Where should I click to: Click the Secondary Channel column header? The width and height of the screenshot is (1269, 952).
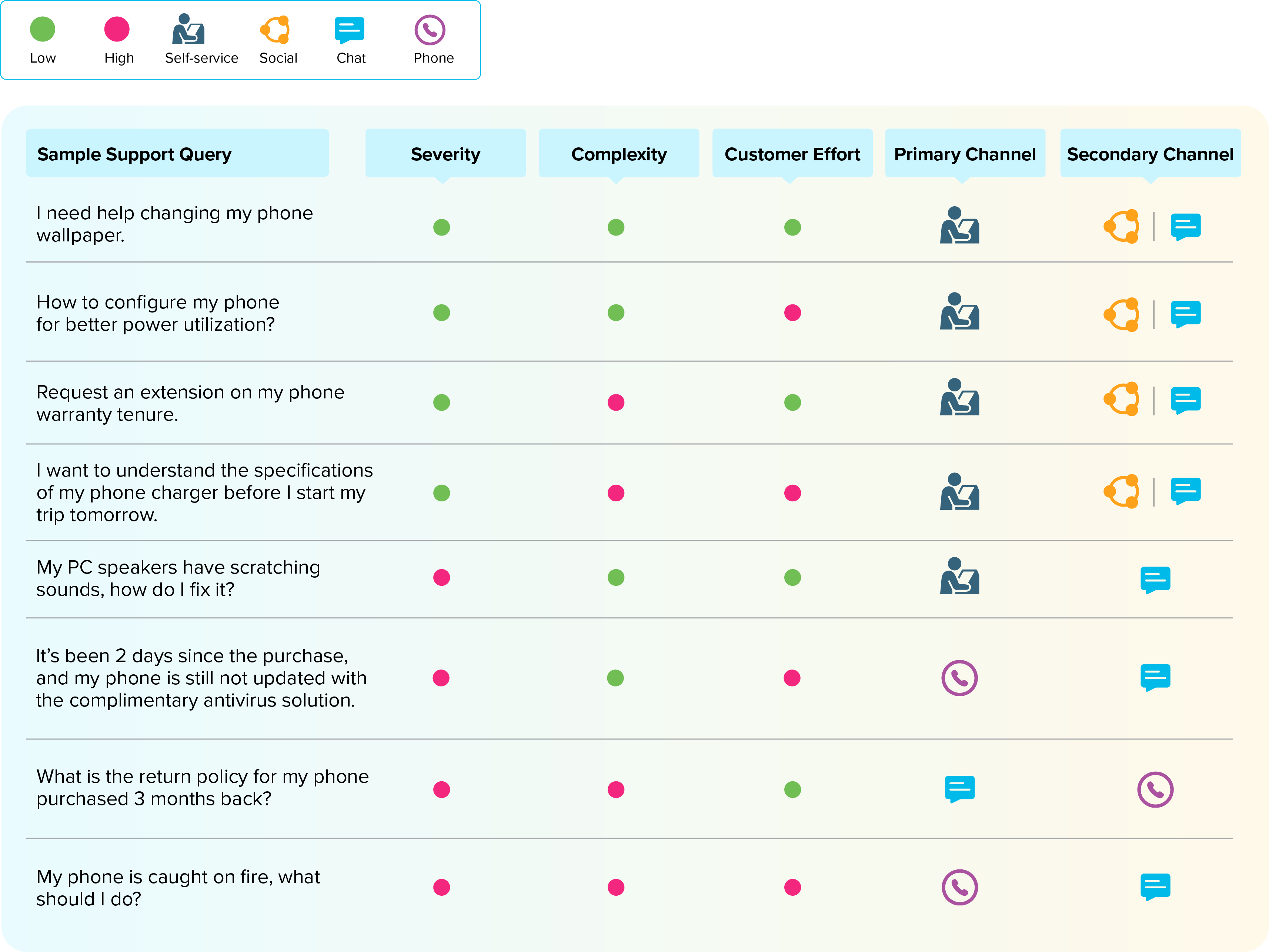1150,153
